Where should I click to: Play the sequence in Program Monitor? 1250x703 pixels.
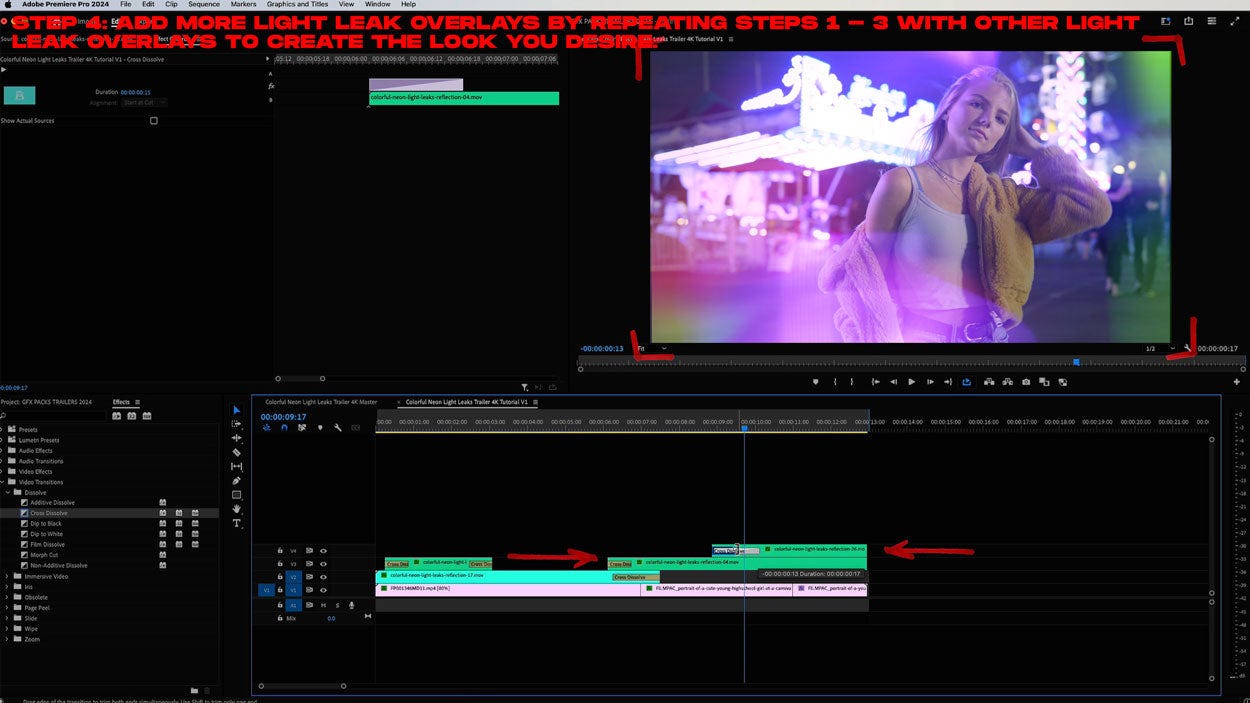(912, 382)
